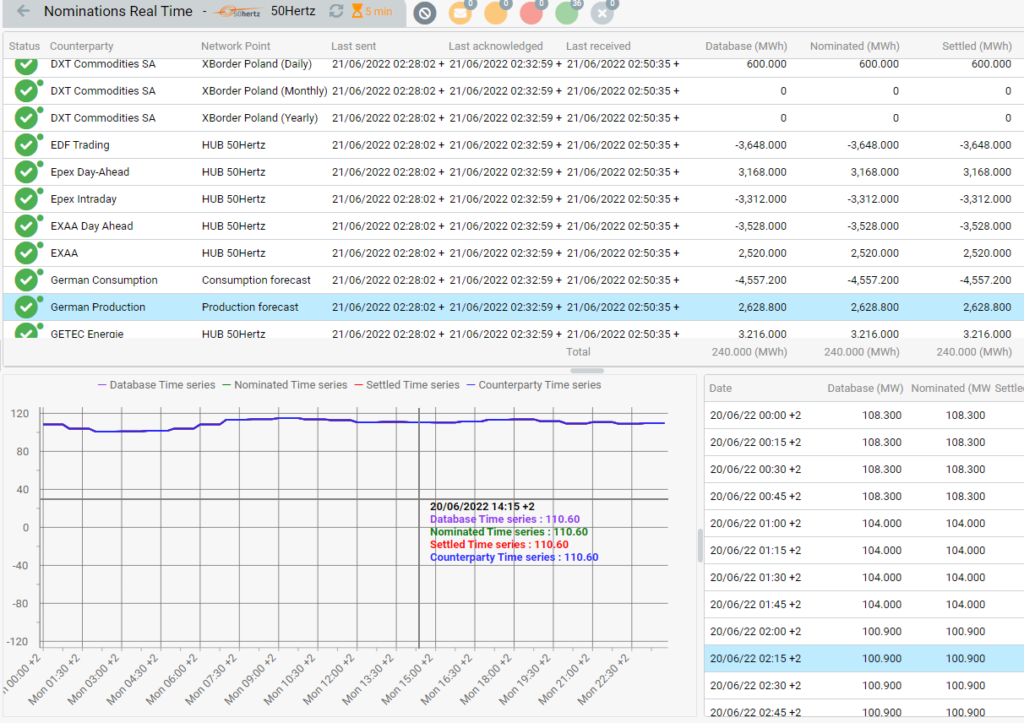This screenshot has height=723, width=1024.
Task: Toggle Nominated Time series legend entry
Action: [284, 385]
